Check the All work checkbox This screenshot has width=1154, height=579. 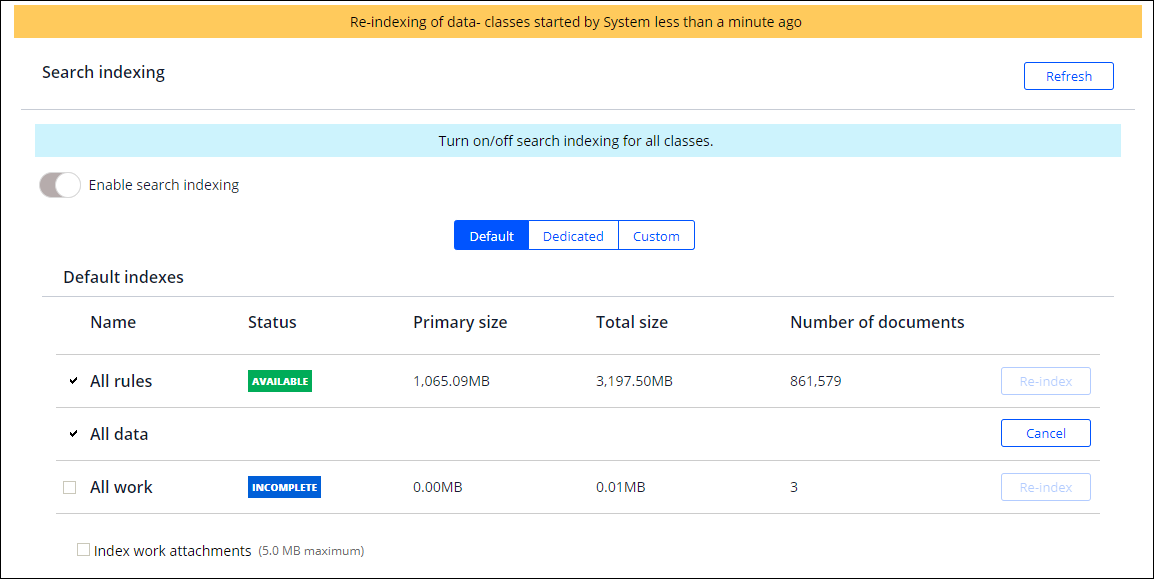[70, 488]
